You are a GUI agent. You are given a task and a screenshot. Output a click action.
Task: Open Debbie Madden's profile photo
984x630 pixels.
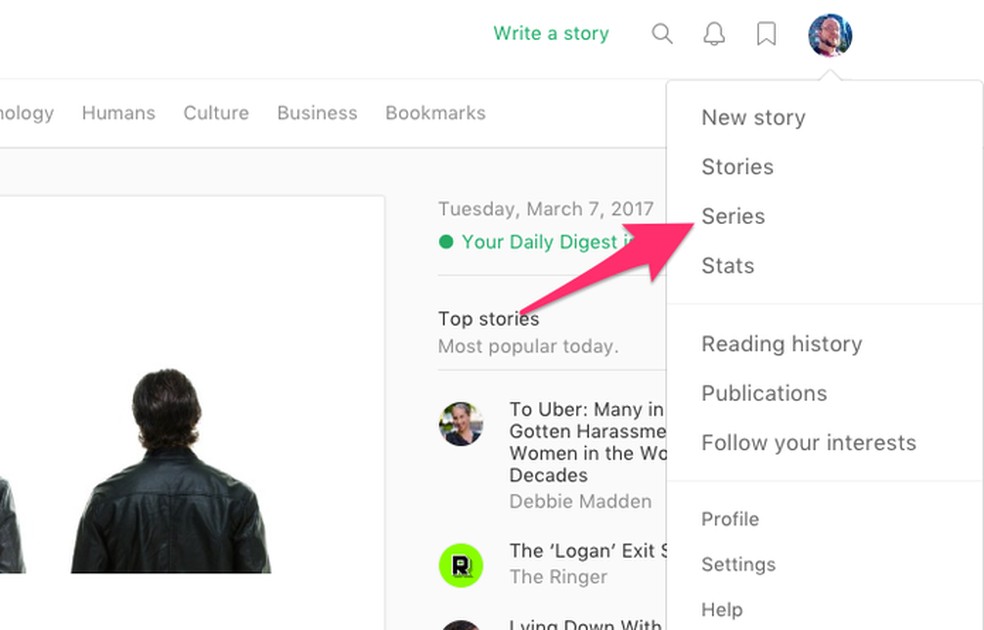pos(461,424)
